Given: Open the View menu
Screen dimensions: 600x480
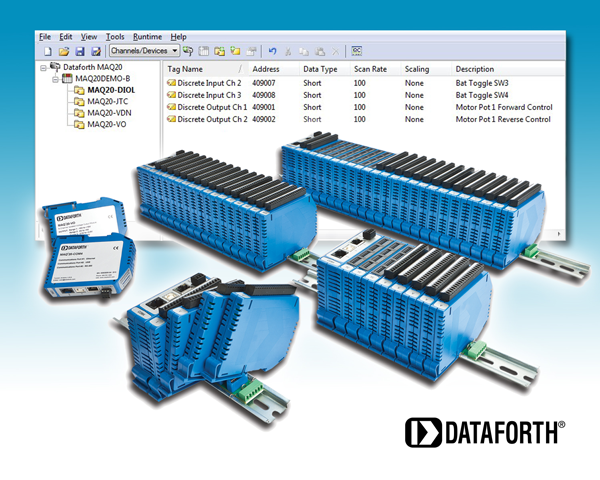Looking at the screenshot, I should [x=89, y=37].
